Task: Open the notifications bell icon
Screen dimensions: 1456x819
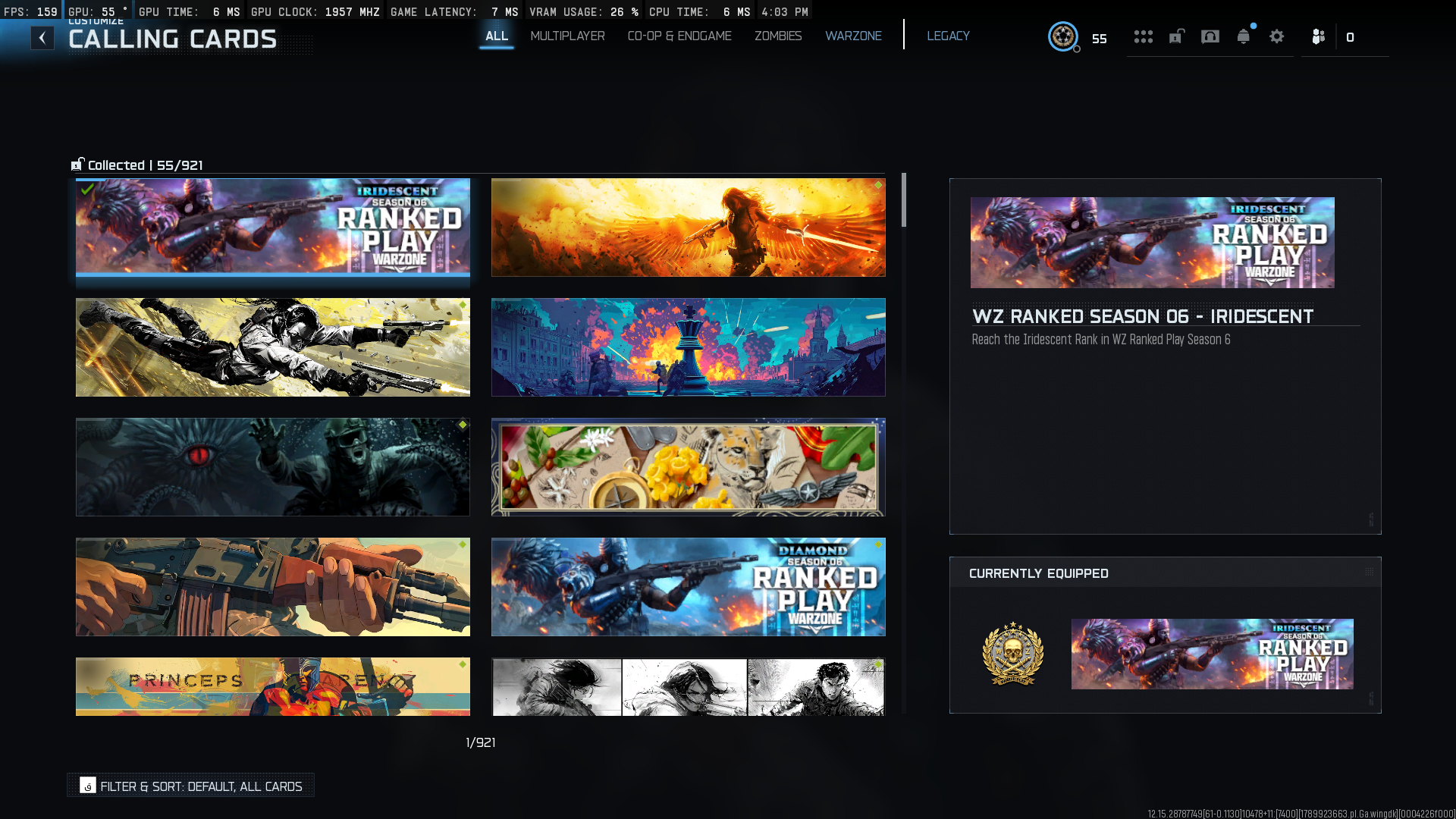Action: (x=1244, y=36)
